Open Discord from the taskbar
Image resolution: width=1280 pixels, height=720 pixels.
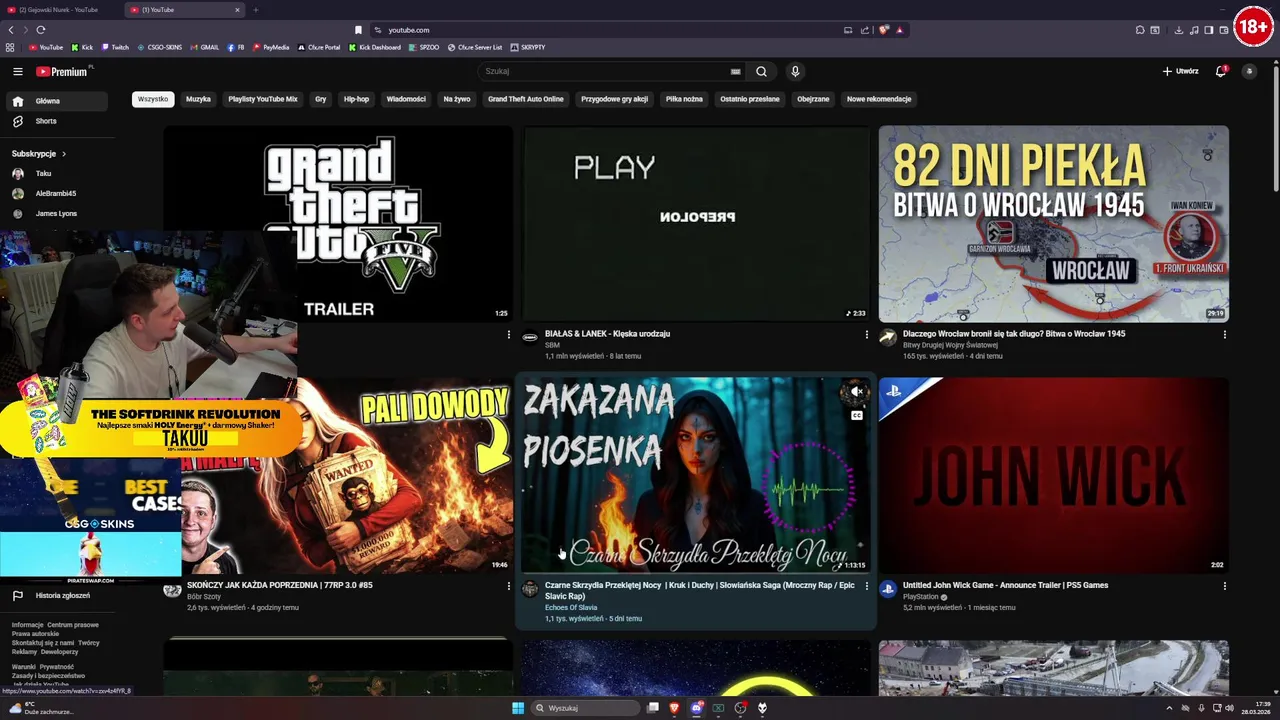pos(697,708)
